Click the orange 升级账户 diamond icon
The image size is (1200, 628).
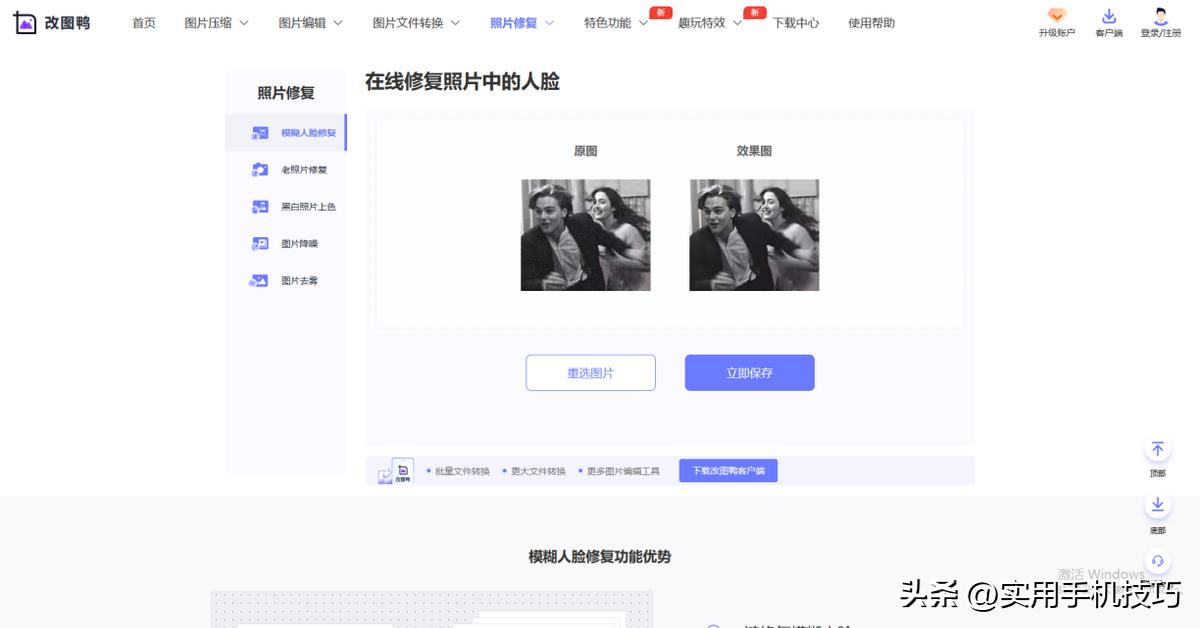[x=1056, y=16]
